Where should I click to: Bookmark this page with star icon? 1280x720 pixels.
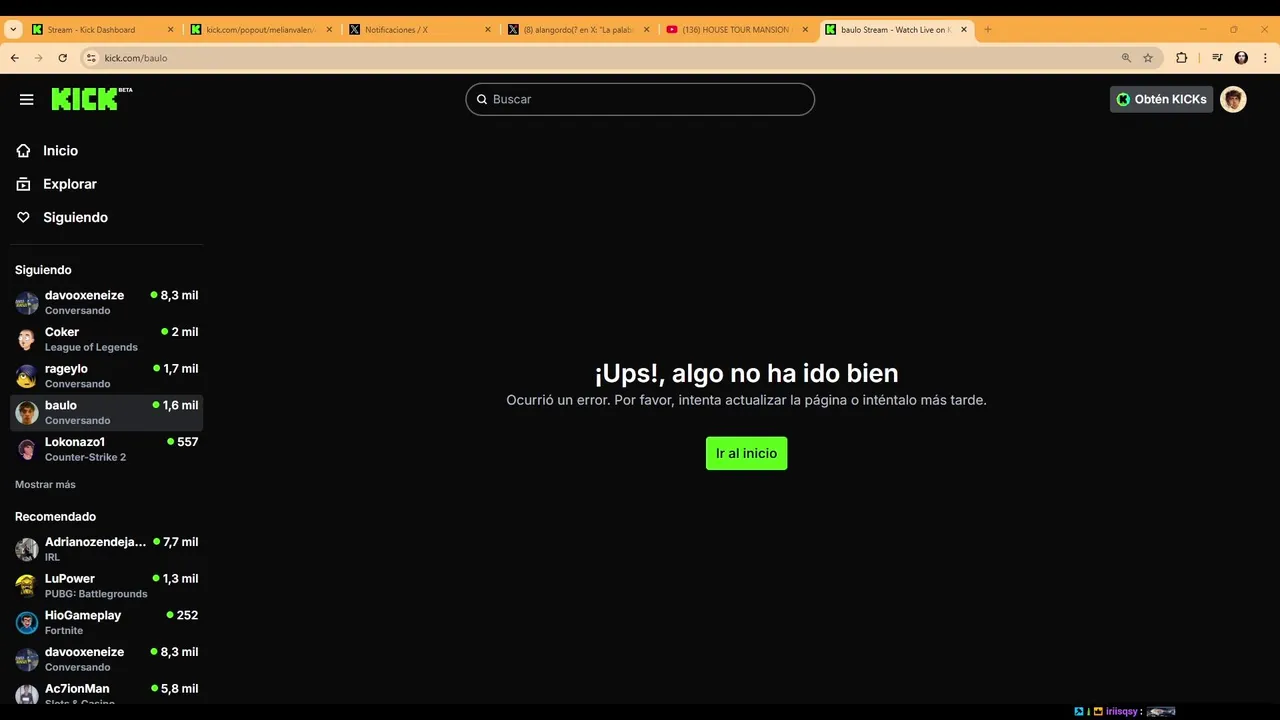point(1148,58)
